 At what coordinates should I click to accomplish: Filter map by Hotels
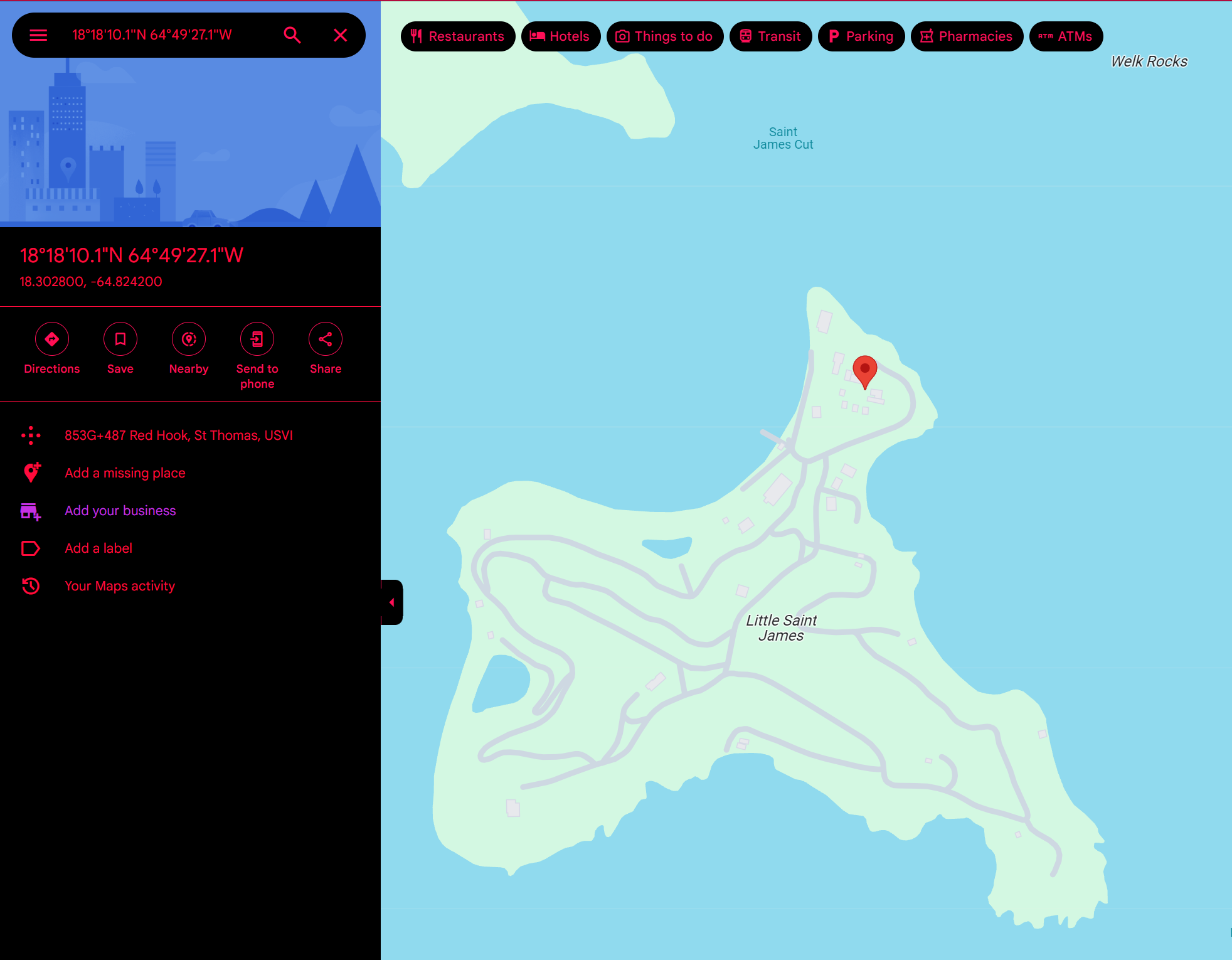coord(560,36)
